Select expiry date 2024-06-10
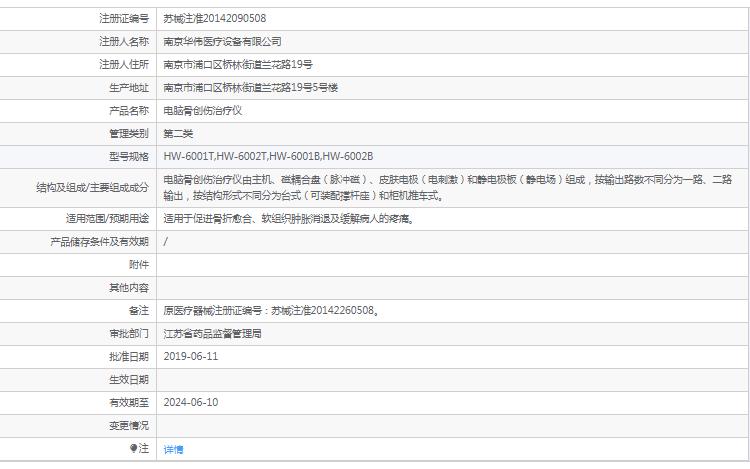The width and height of the screenshot is (750, 469). coord(191,402)
